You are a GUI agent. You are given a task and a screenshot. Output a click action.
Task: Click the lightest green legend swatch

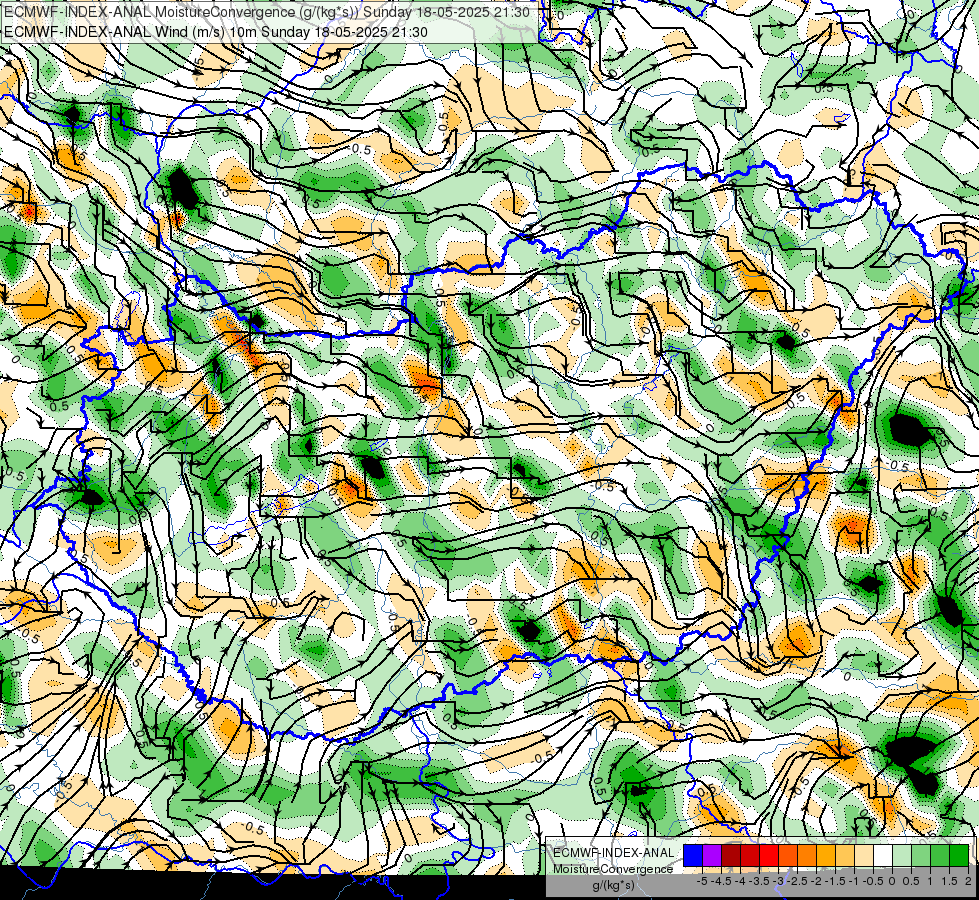tap(902, 856)
